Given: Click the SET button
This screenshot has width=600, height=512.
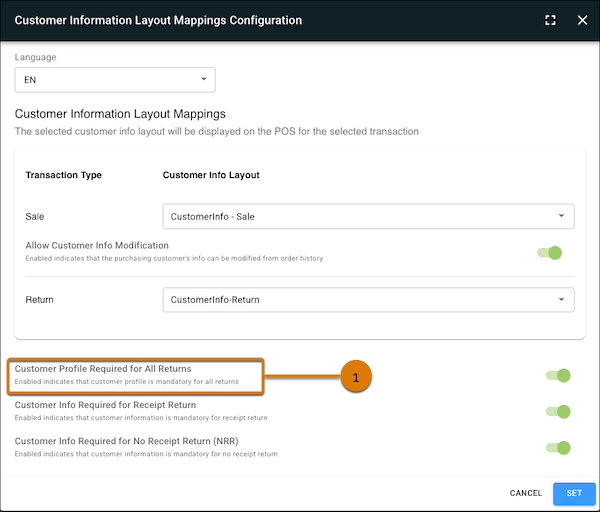Looking at the screenshot, I should (x=574, y=494).
